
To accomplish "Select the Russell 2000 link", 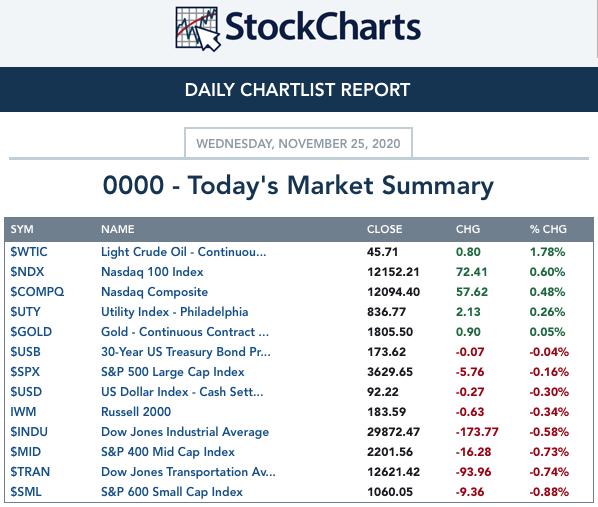I will (136, 412).
